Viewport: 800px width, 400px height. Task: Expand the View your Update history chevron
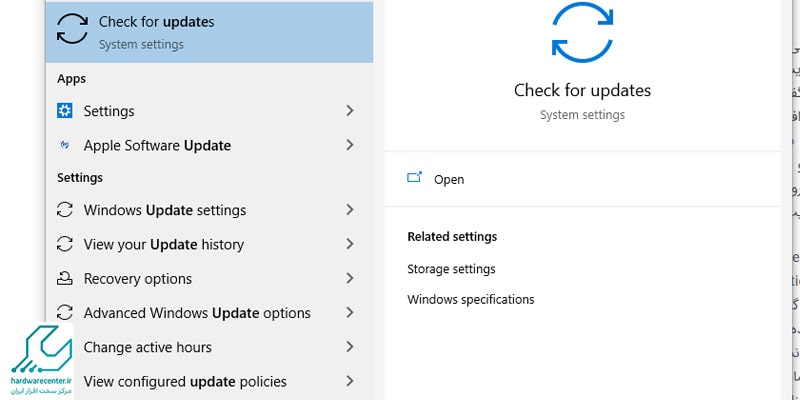coord(349,244)
